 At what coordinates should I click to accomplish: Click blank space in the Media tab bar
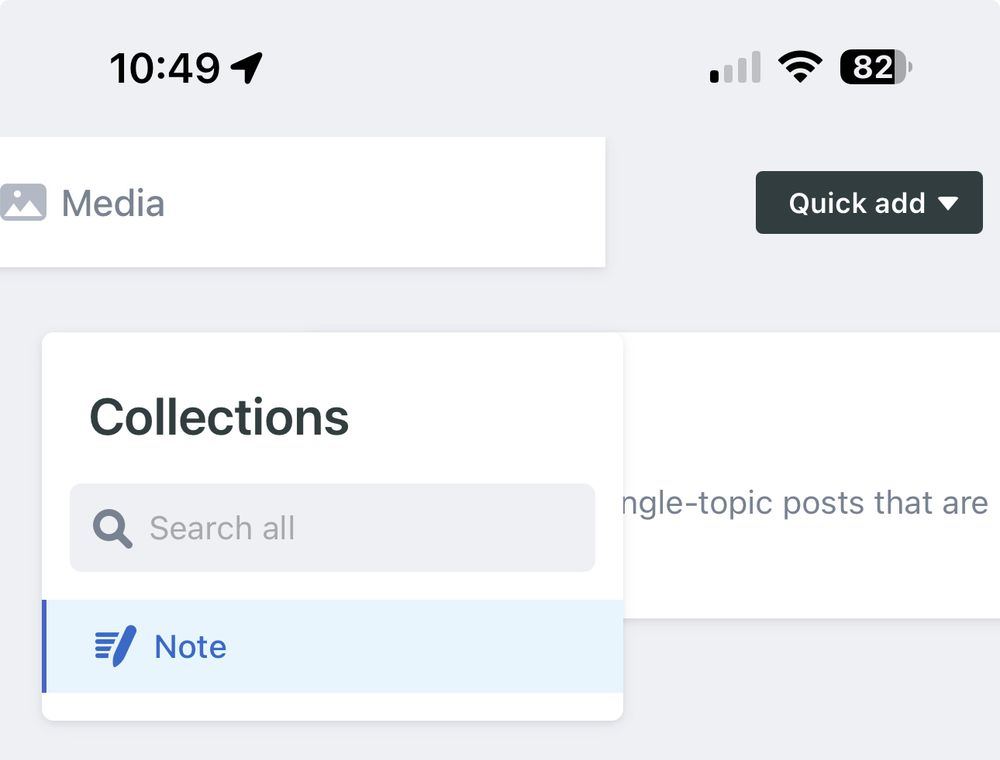[383, 202]
